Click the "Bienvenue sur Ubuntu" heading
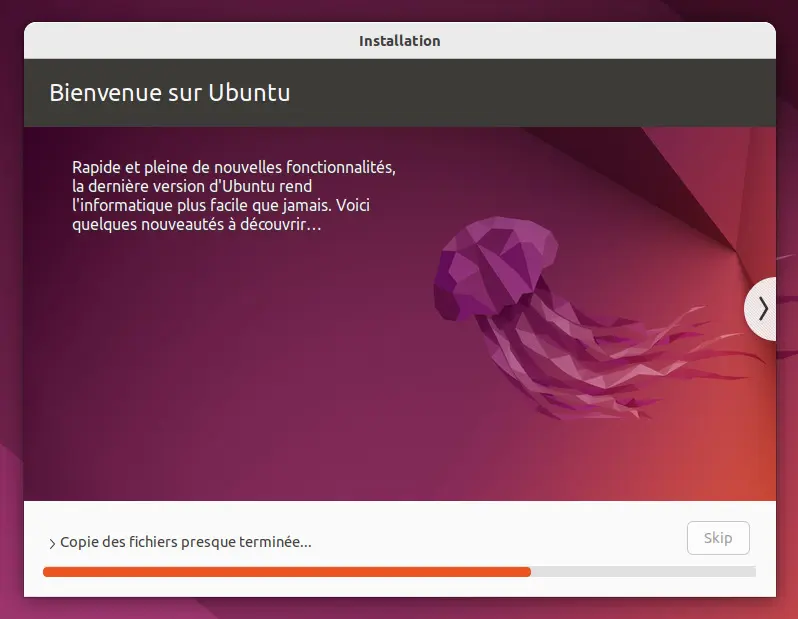The height and width of the screenshot is (619, 798). coord(170,93)
